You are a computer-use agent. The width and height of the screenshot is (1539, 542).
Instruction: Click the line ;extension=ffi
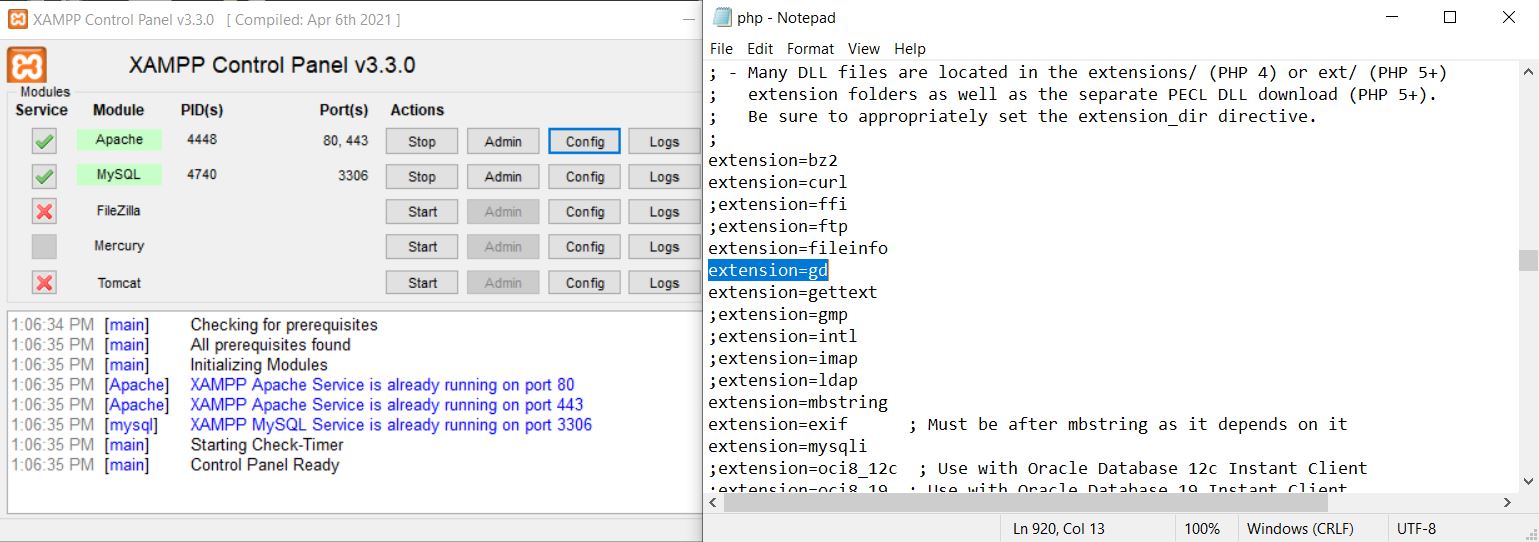coord(778,204)
